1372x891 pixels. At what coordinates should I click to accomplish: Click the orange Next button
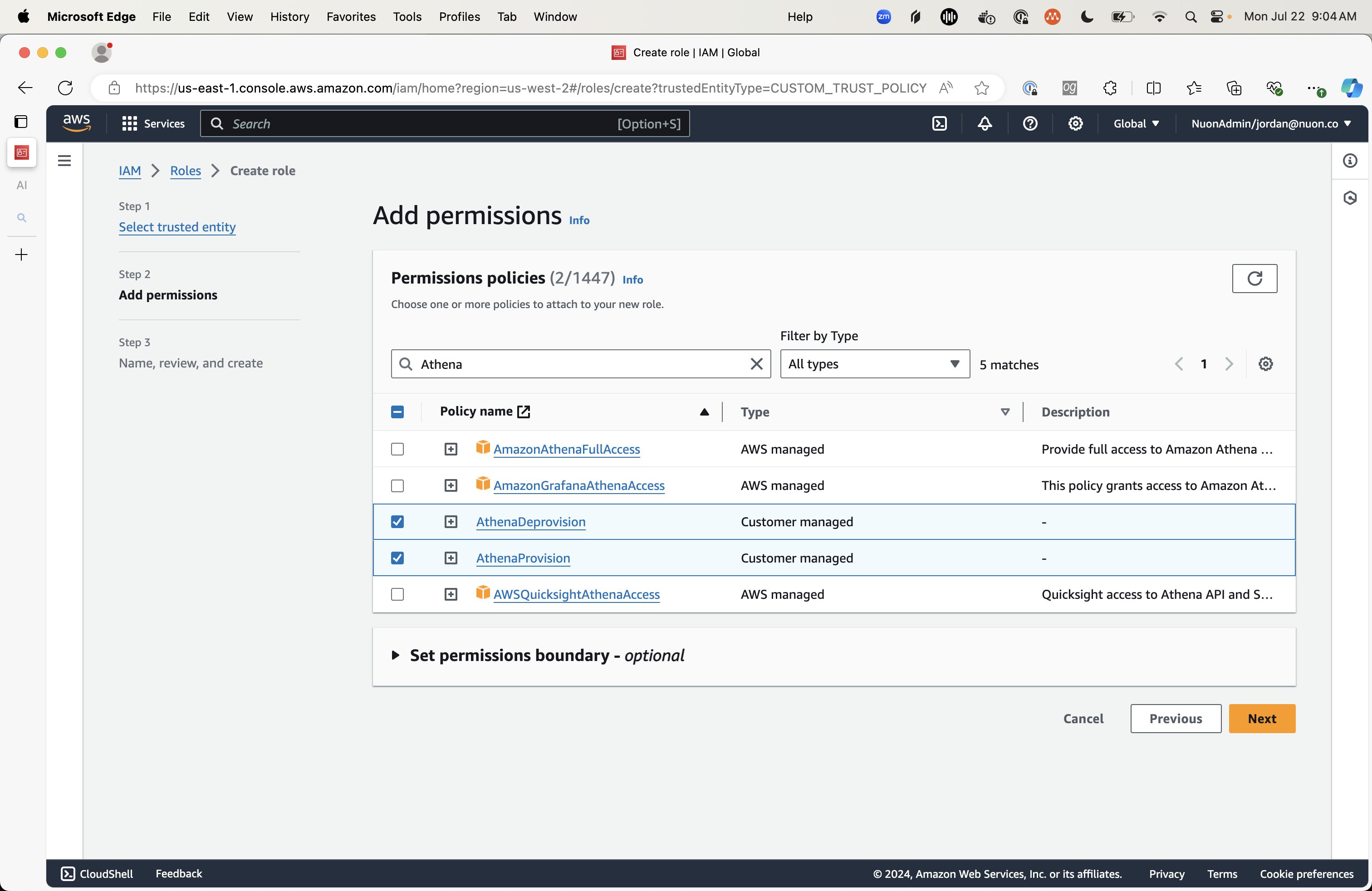(1261, 718)
